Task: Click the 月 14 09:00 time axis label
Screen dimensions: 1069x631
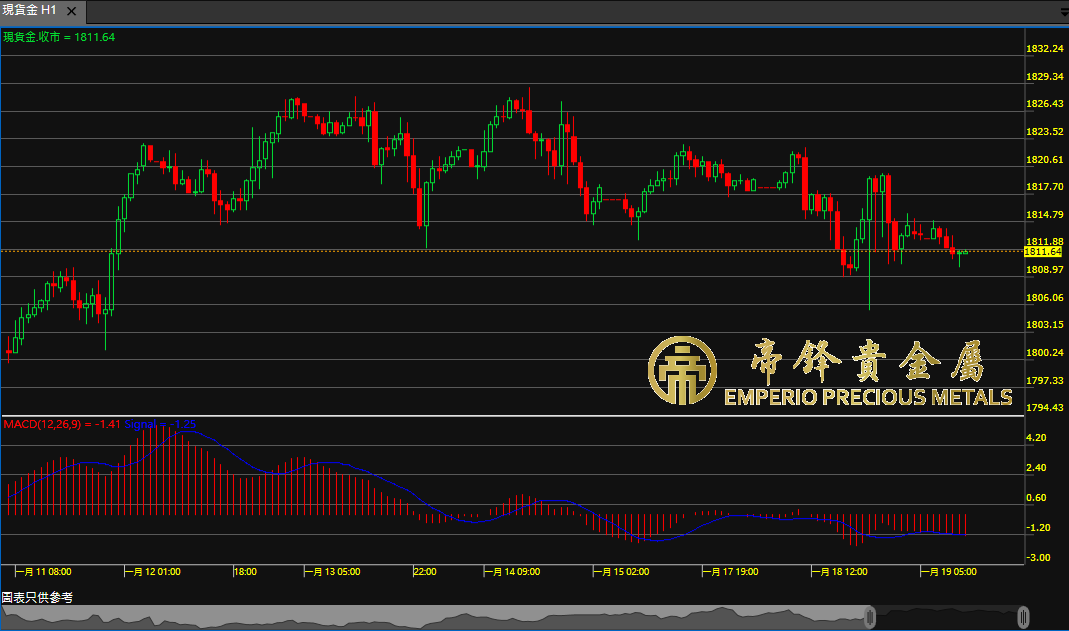Action: pos(514,572)
